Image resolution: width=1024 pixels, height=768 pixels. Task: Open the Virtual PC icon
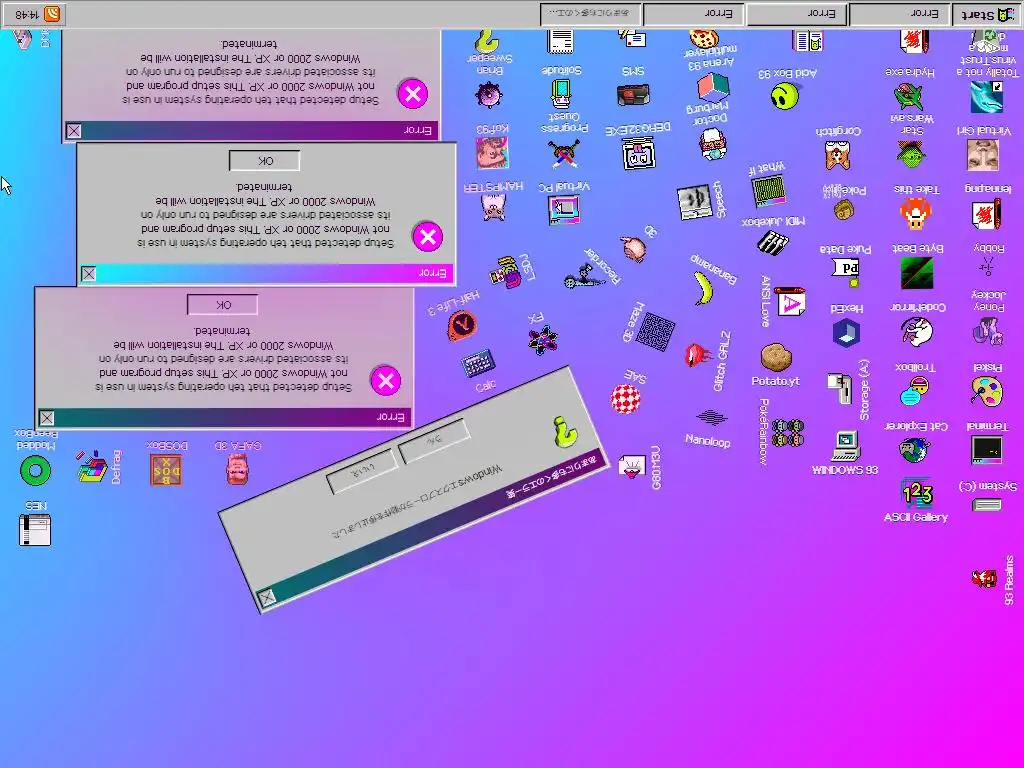564,209
